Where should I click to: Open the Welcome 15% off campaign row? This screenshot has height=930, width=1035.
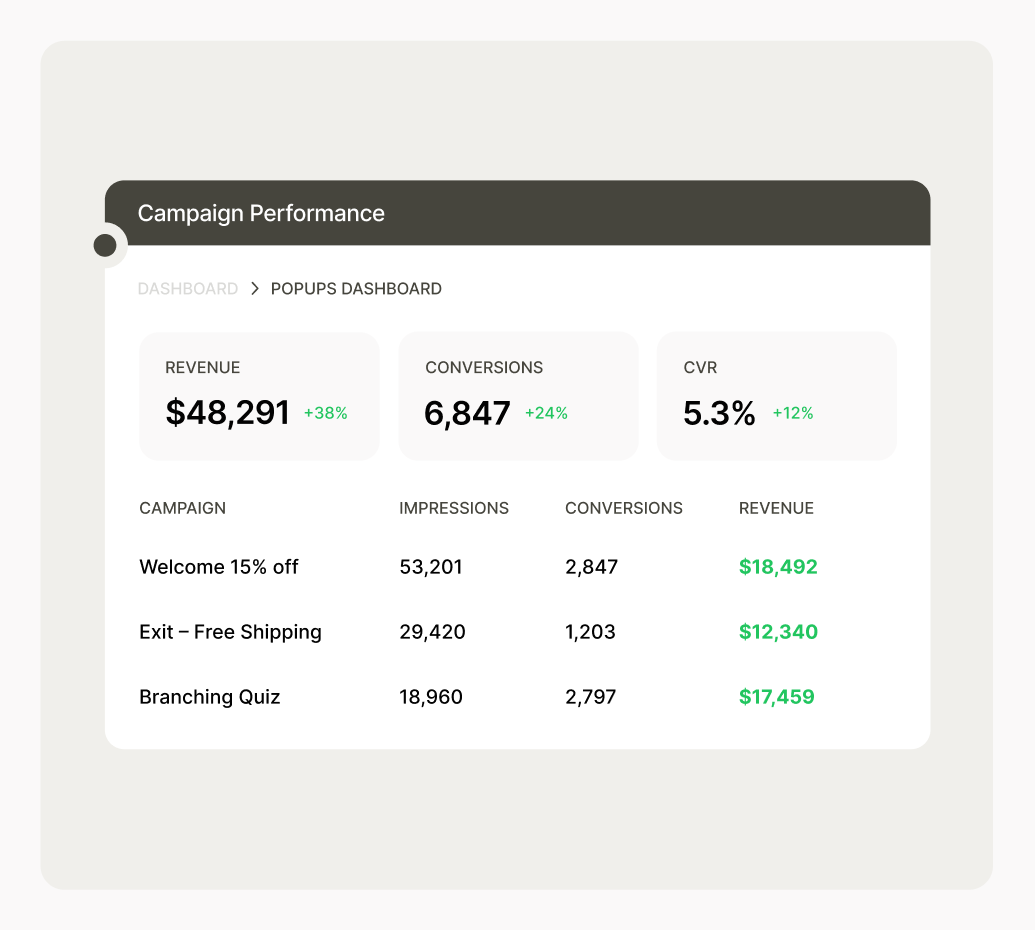(x=218, y=567)
